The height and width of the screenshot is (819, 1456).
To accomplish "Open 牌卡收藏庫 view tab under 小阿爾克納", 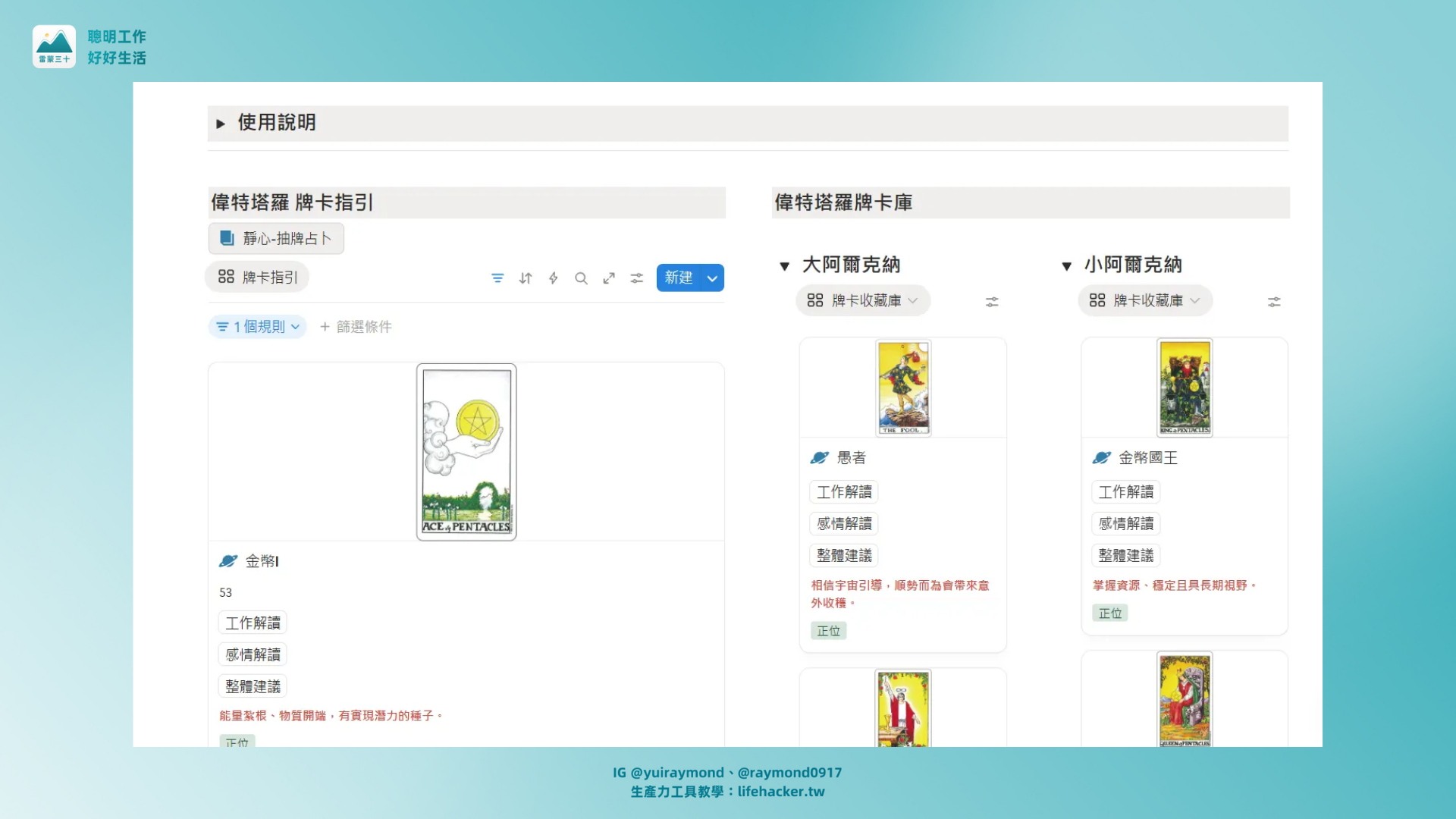I will pyautogui.click(x=1145, y=301).
